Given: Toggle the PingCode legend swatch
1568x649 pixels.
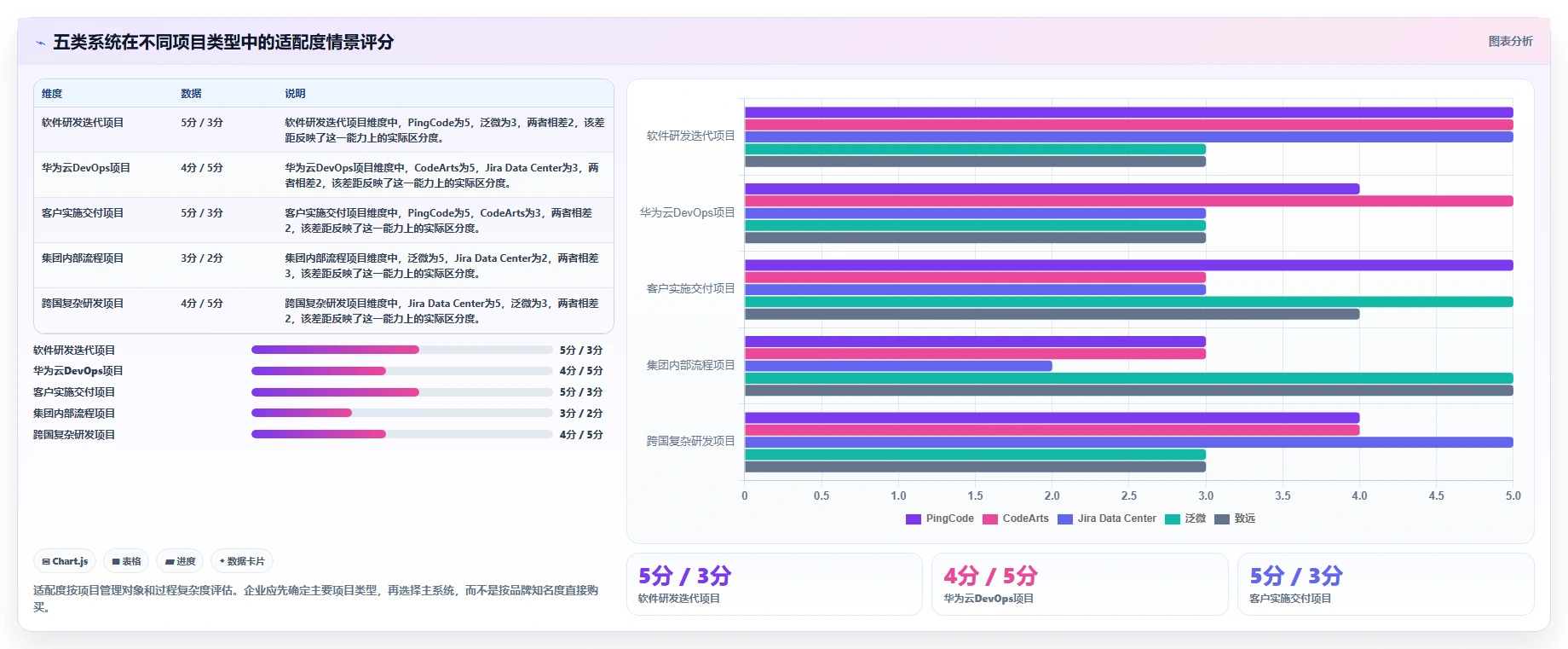Looking at the screenshot, I should tap(914, 519).
